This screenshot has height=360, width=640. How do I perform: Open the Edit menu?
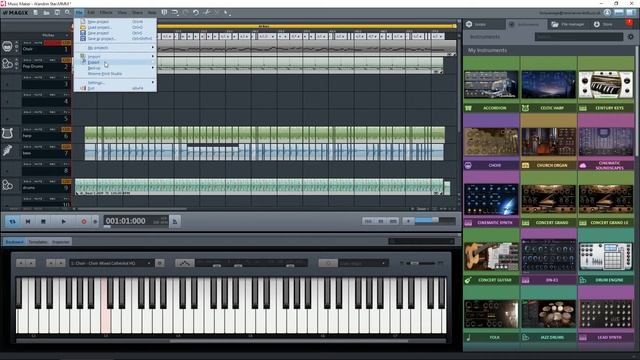click(91, 13)
